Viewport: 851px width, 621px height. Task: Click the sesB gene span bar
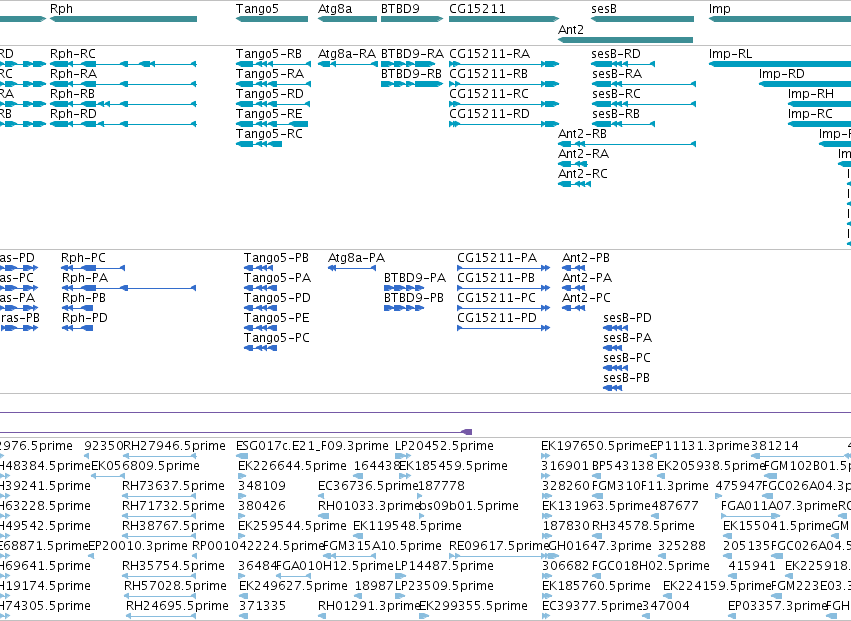[642, 19]
